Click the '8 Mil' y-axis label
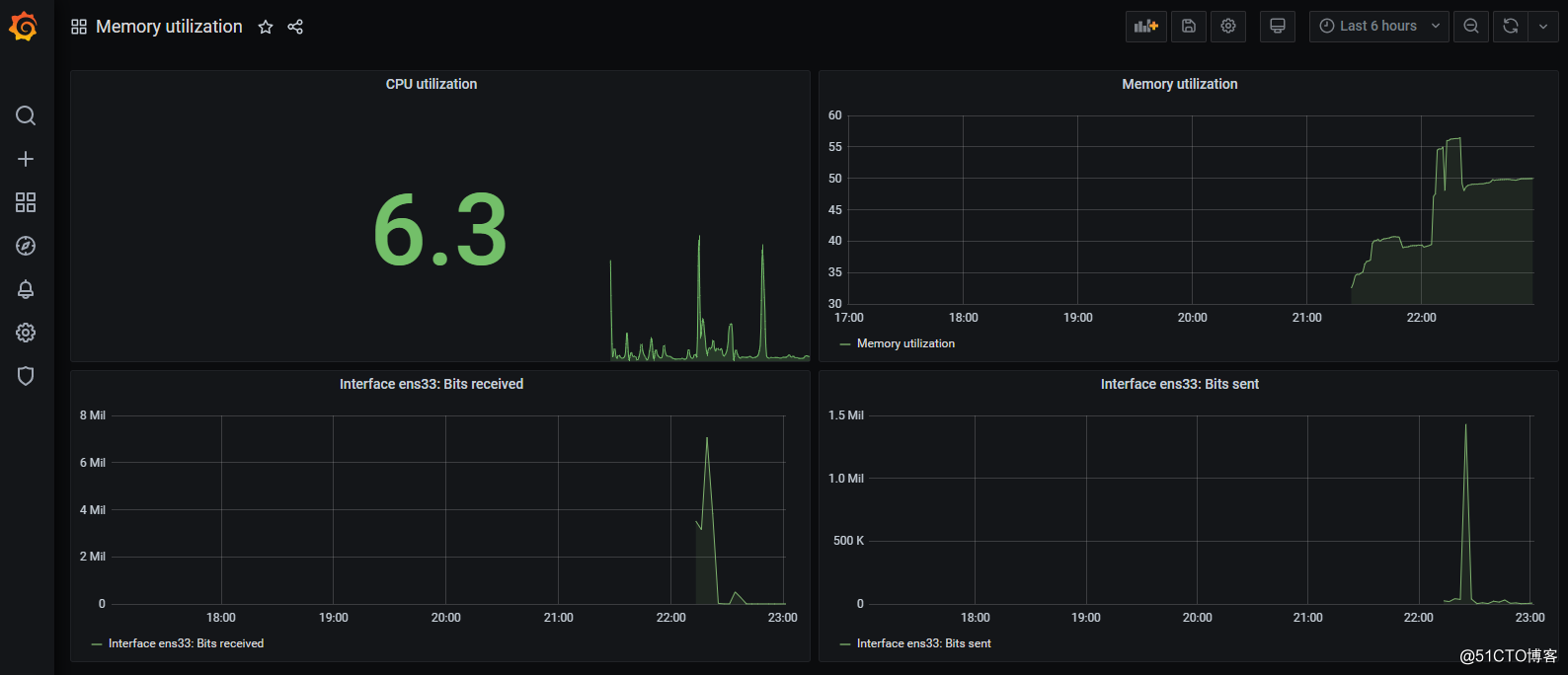Viewport: 1568px width, 675px height. [93, 415]
